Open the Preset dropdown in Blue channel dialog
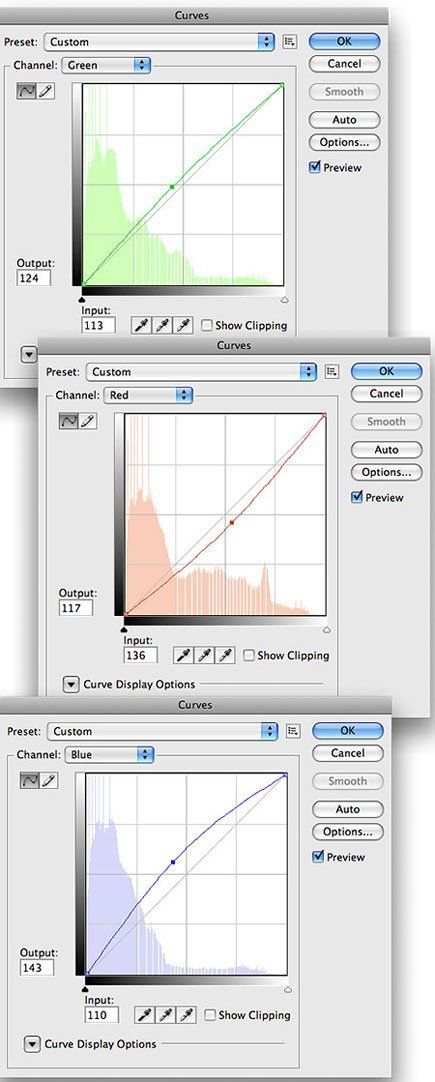 [x=162, y=731]
